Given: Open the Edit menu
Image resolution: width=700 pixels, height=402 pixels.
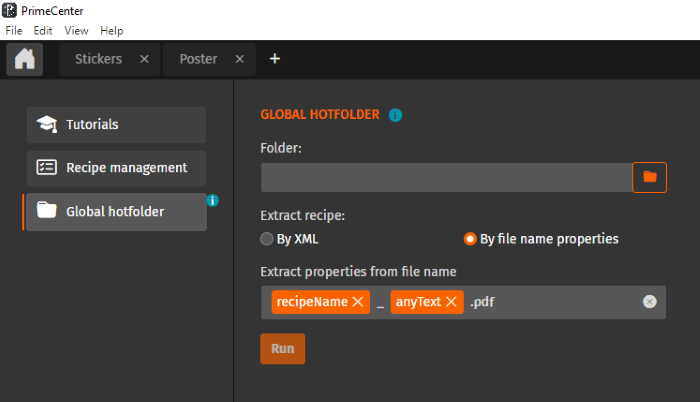Looking at the screenshot, I should click(x=43, y=31).
